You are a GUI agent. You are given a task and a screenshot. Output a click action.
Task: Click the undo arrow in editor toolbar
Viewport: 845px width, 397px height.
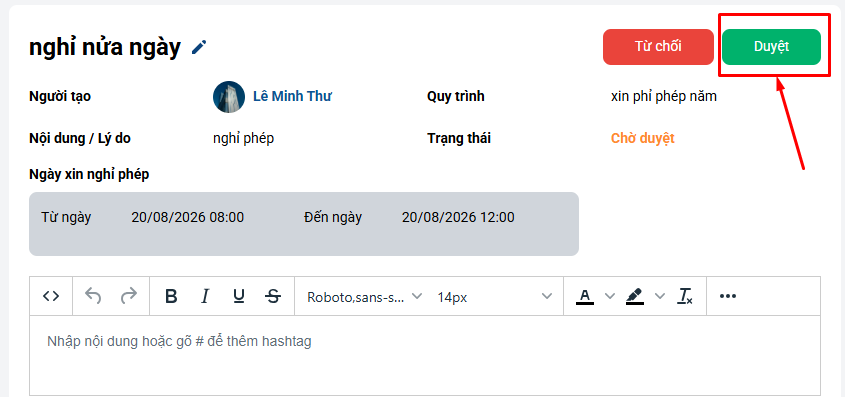[93, 296]
